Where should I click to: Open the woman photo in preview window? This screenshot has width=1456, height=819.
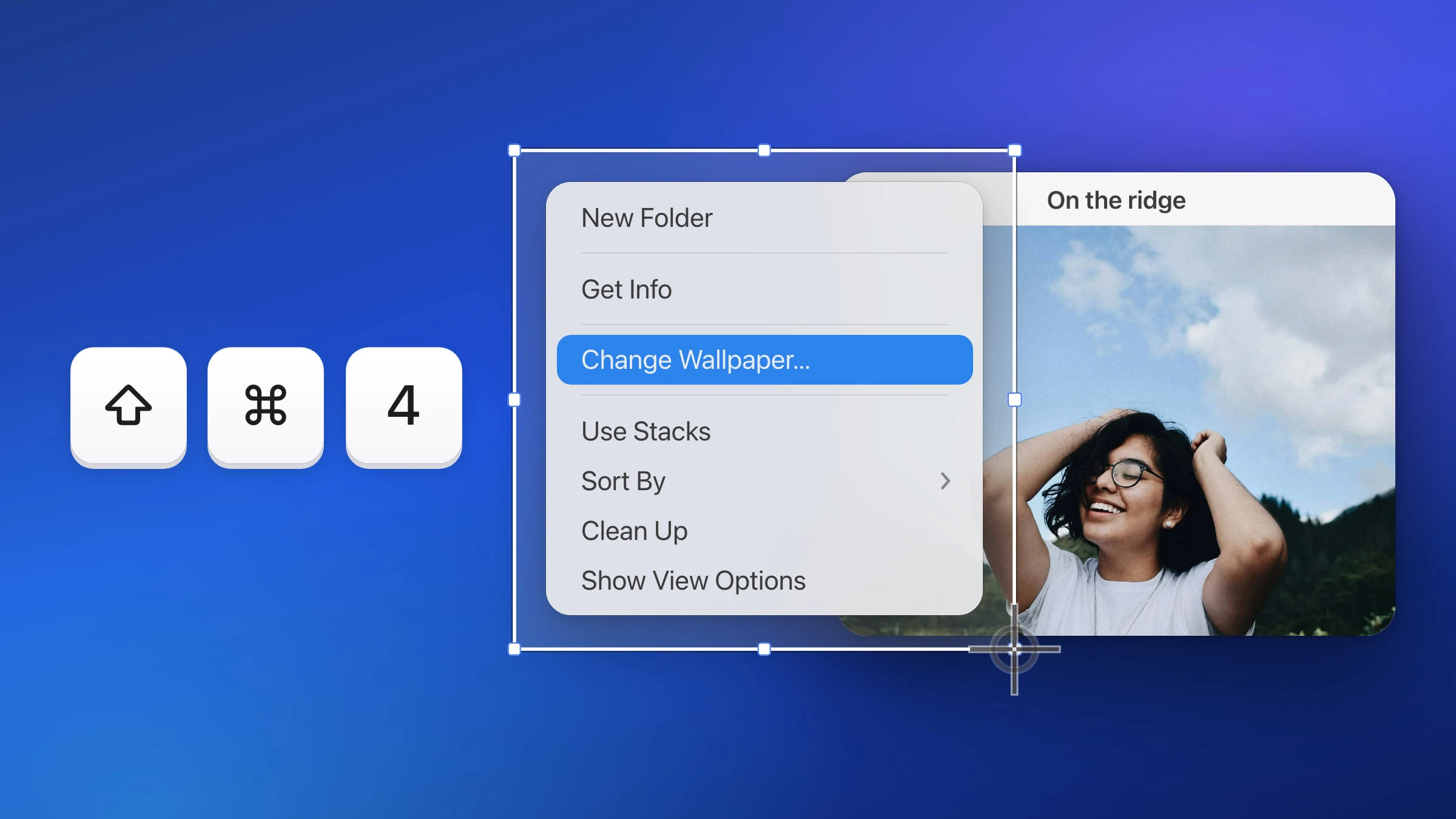1189,431
